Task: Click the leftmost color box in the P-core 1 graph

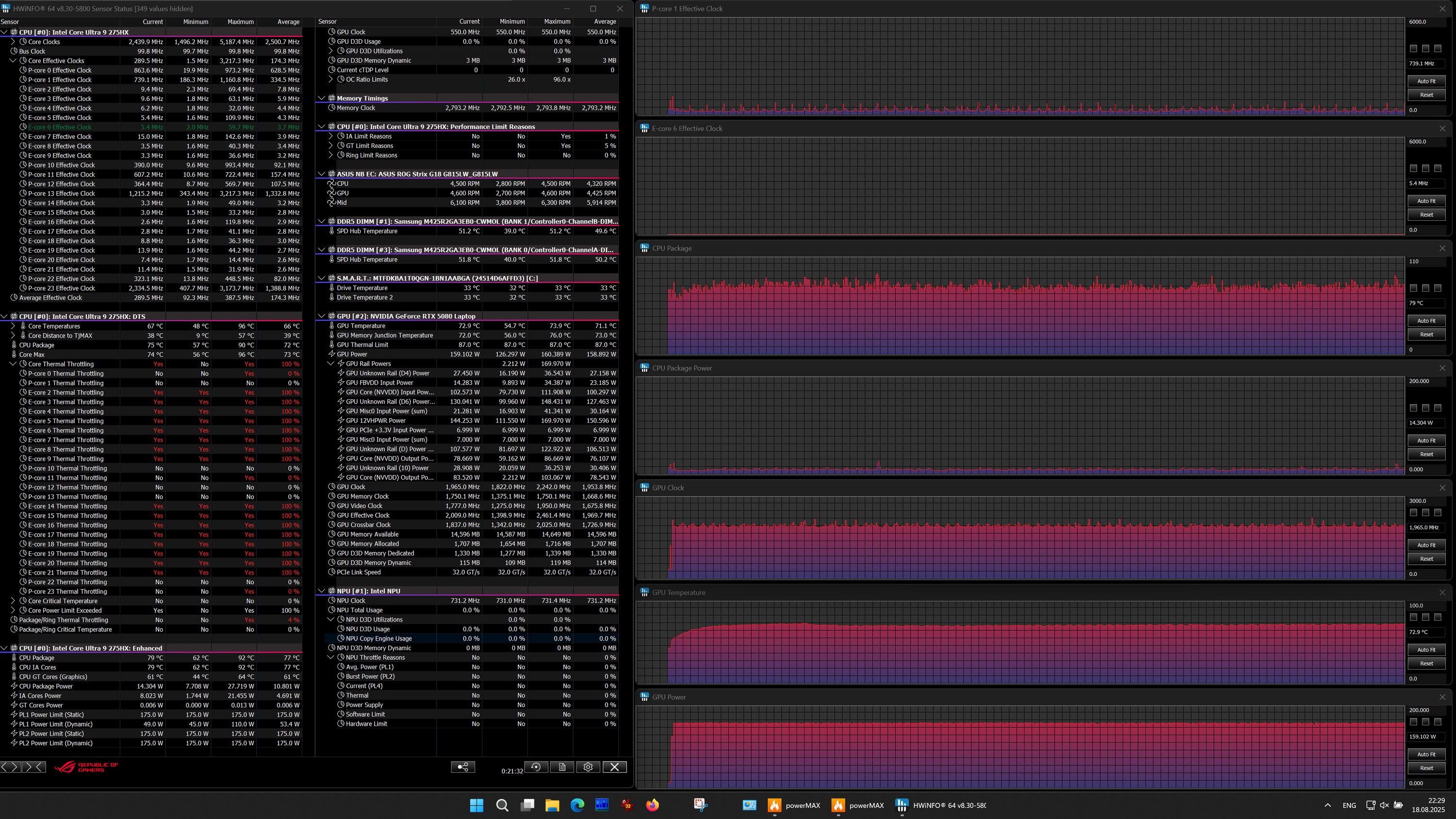Action: (x=1414, y=49)
